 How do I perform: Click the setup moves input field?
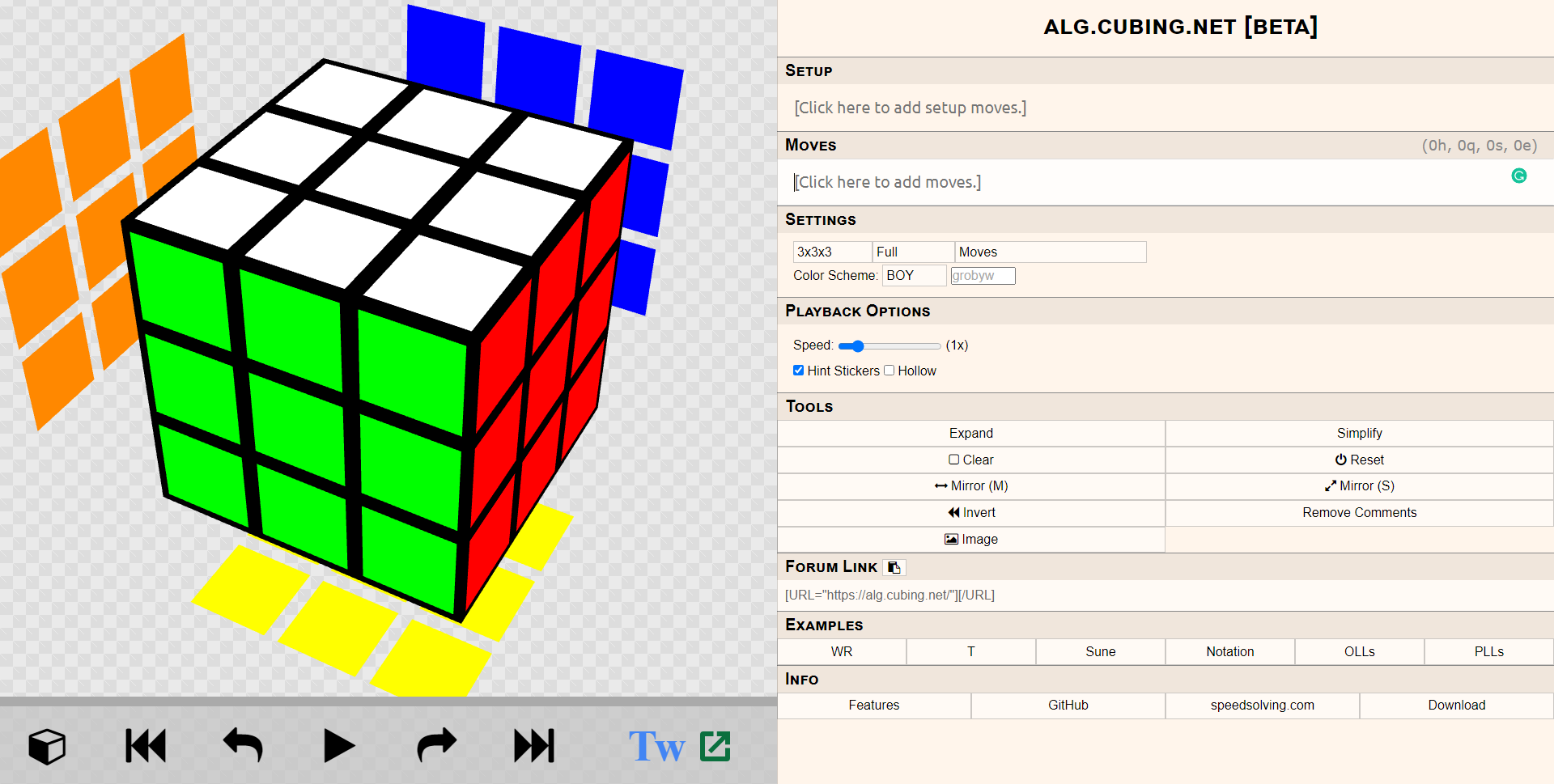[x=910, y=108]
